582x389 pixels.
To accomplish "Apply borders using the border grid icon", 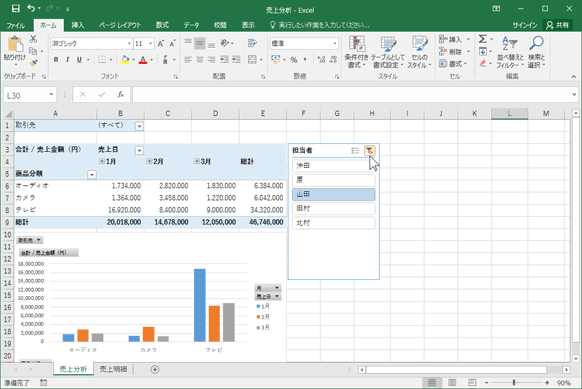I will [102, 60].
